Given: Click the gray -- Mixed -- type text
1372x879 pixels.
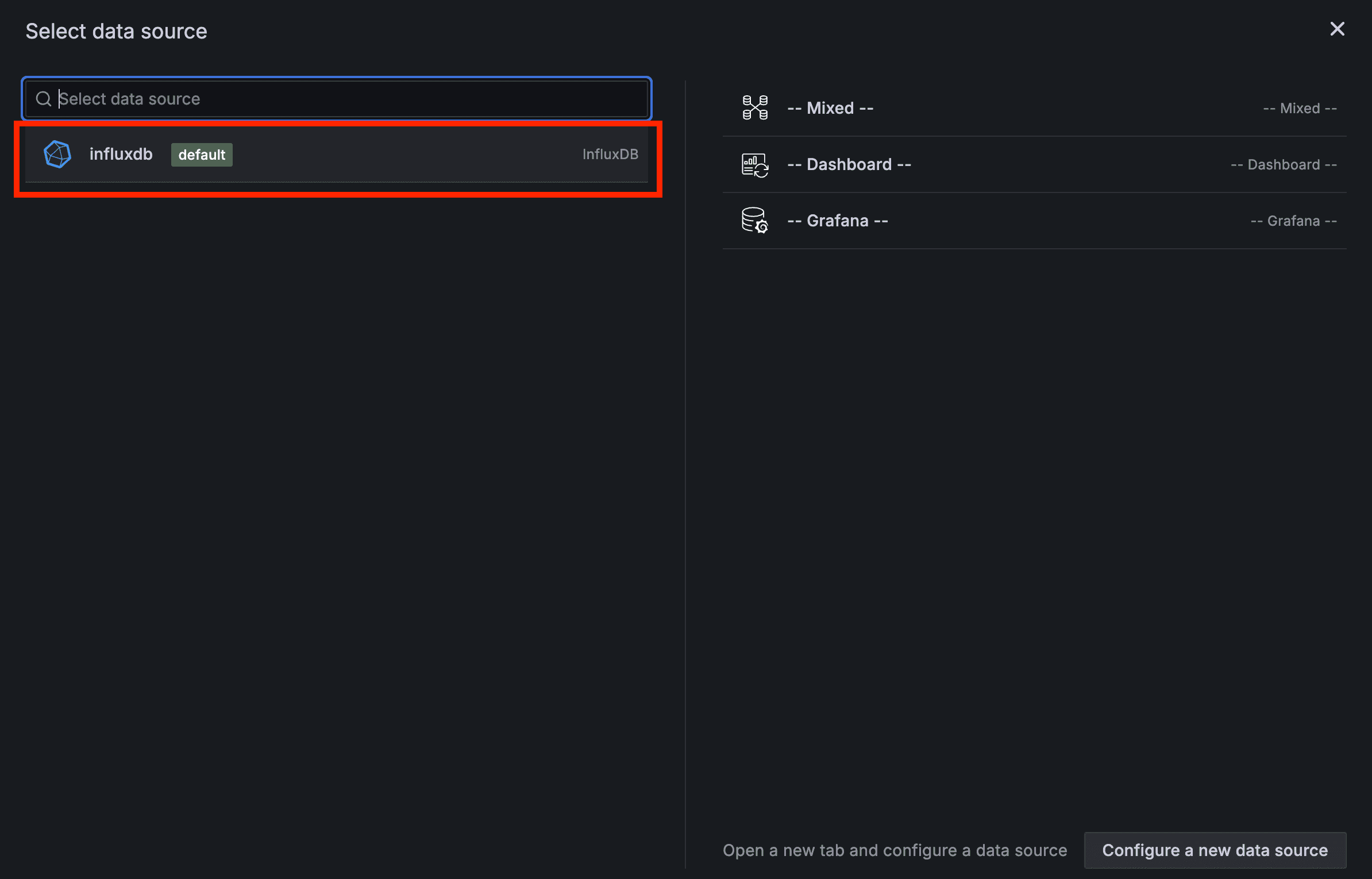Looking at the screenshot, I should [1300, 108].
